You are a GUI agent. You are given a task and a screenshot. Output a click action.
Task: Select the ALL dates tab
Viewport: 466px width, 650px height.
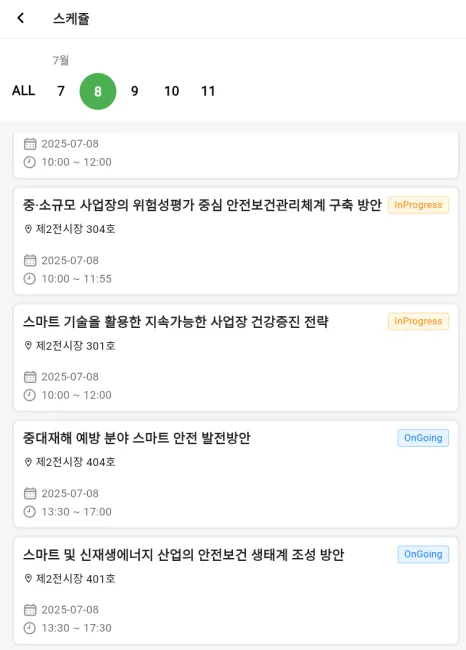click(24, 91)
